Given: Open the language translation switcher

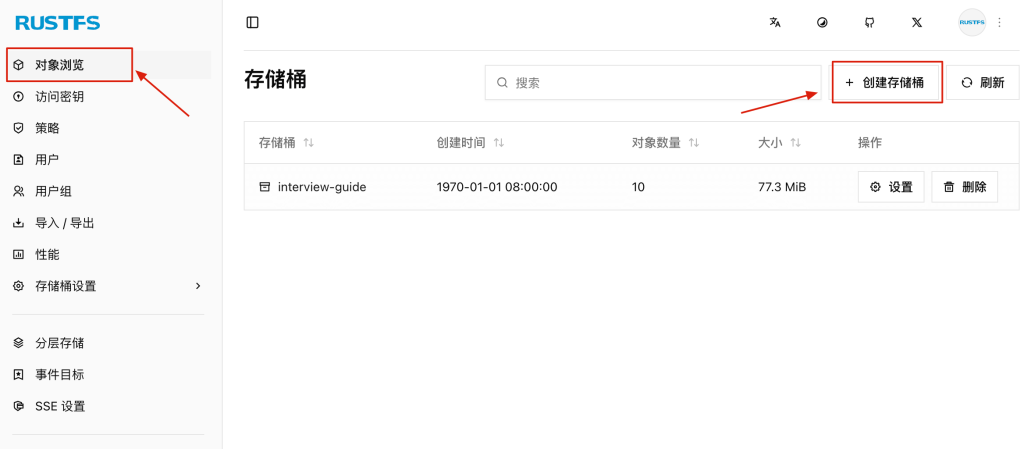Looking at the screenshot, I should (775, 23).
